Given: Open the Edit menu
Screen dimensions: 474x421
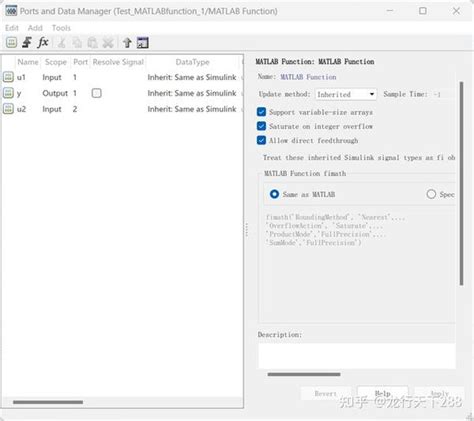Looking at the screenshot, I should tap(12, 28).
